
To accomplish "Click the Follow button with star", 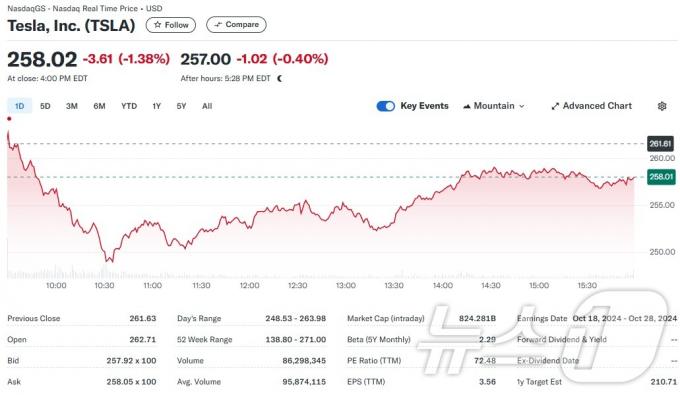I will (x=171, y=25).
